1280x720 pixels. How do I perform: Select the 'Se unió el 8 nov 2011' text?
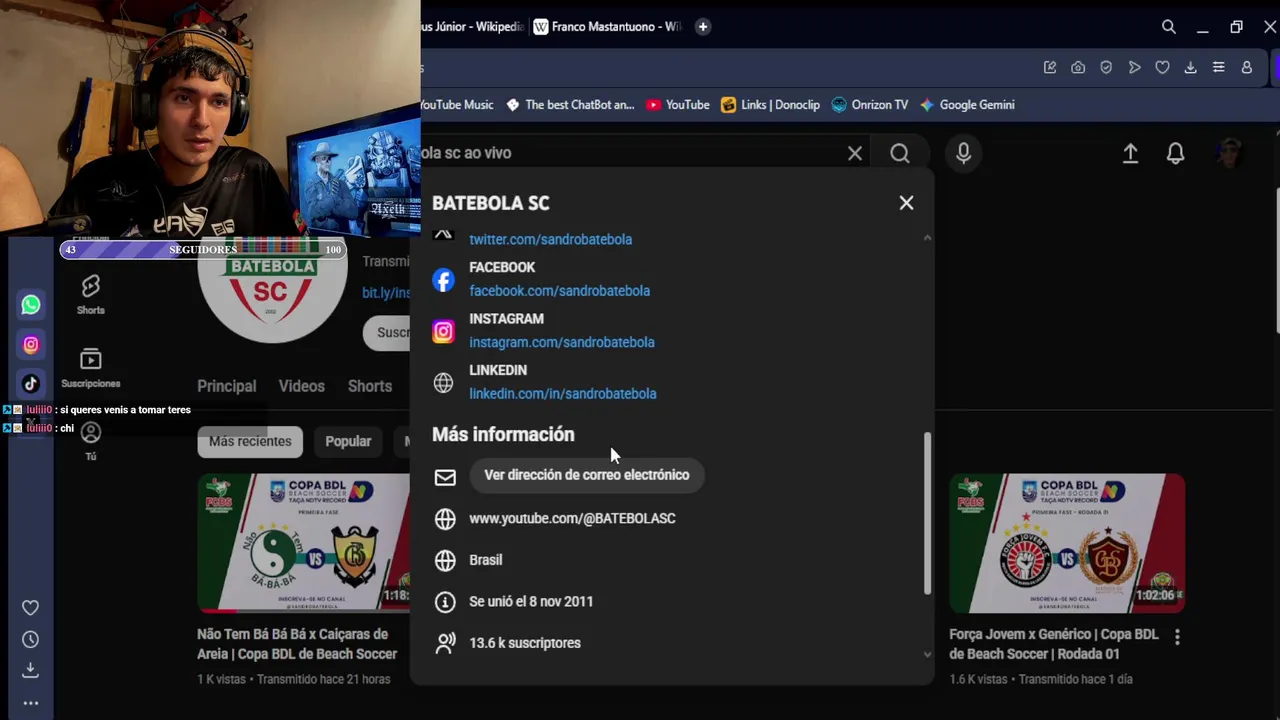[x=531, y=602]
